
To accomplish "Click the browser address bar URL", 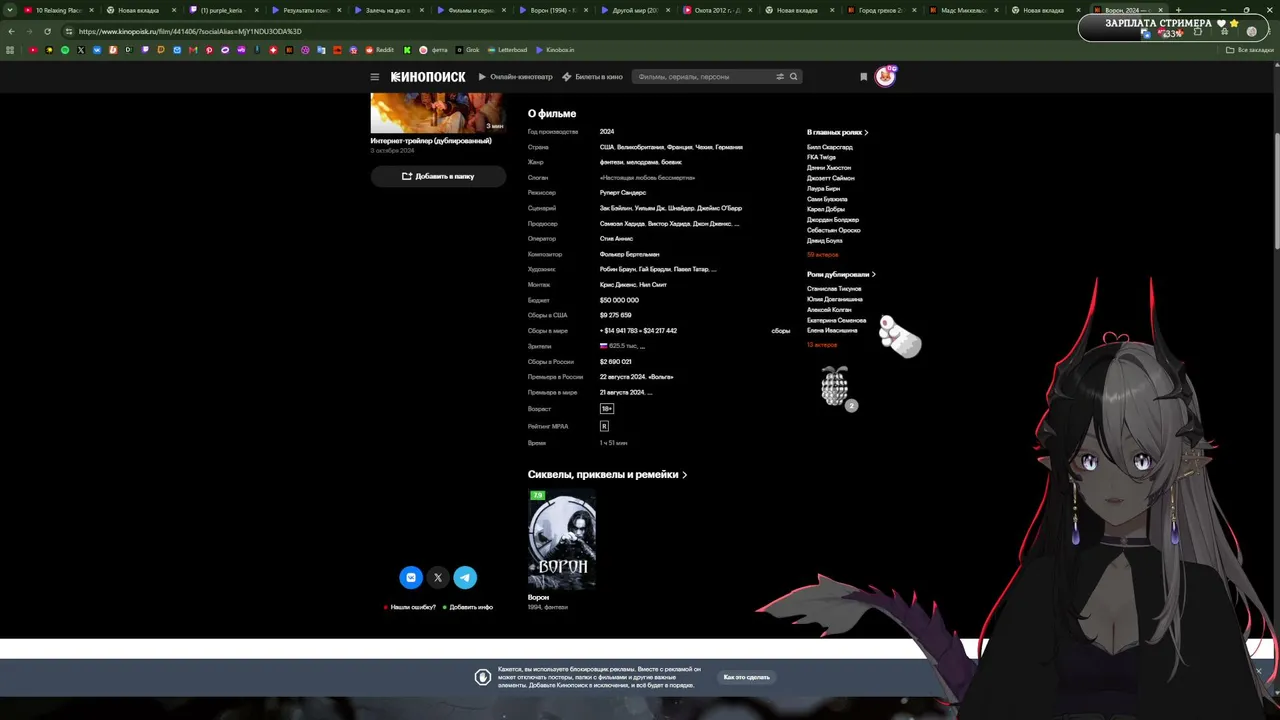I will tap(190, 31).
